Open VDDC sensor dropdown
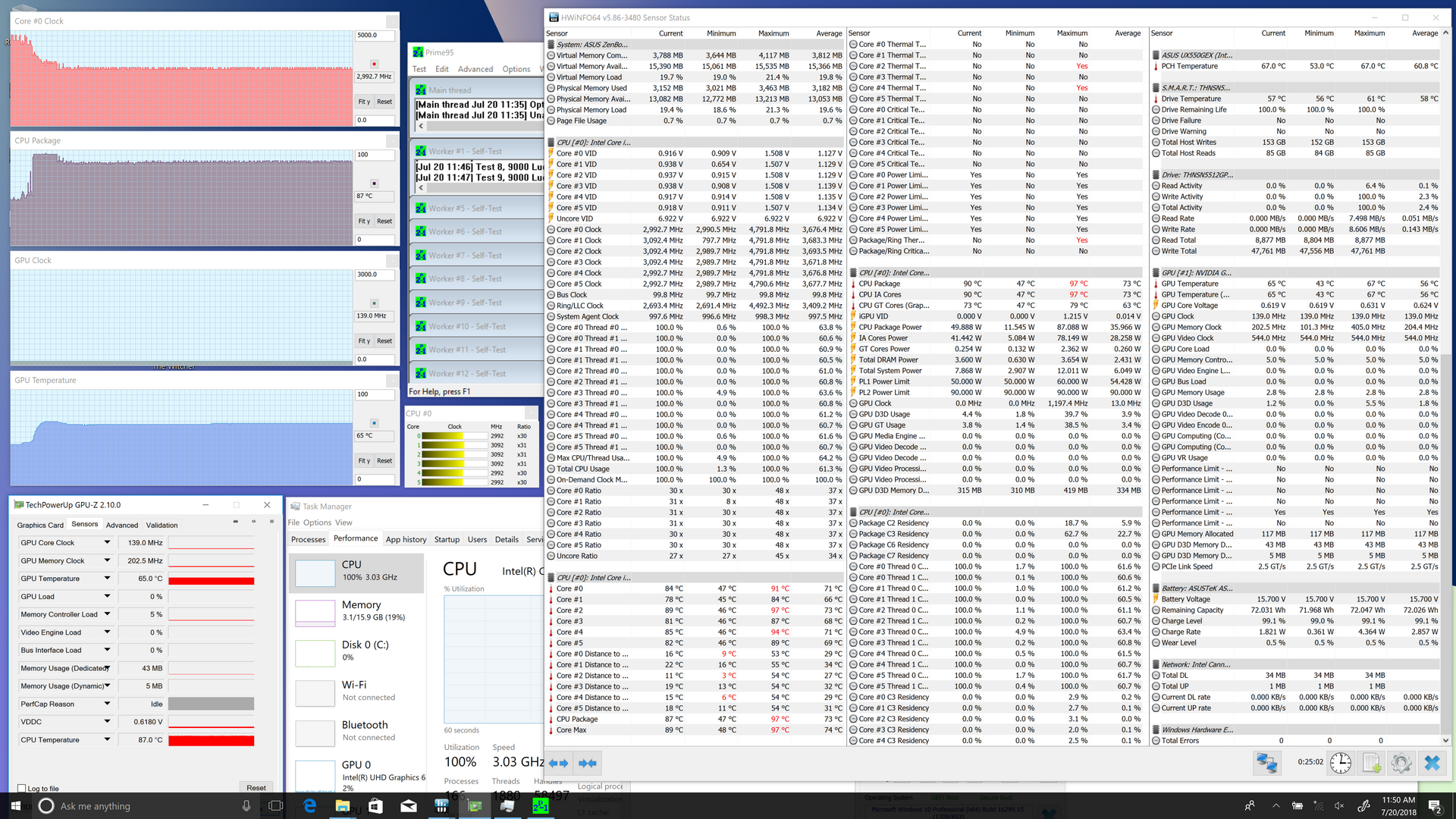The height and width of the screenshot is (819, 1456). pyautogui.click(x=107, y=722)
